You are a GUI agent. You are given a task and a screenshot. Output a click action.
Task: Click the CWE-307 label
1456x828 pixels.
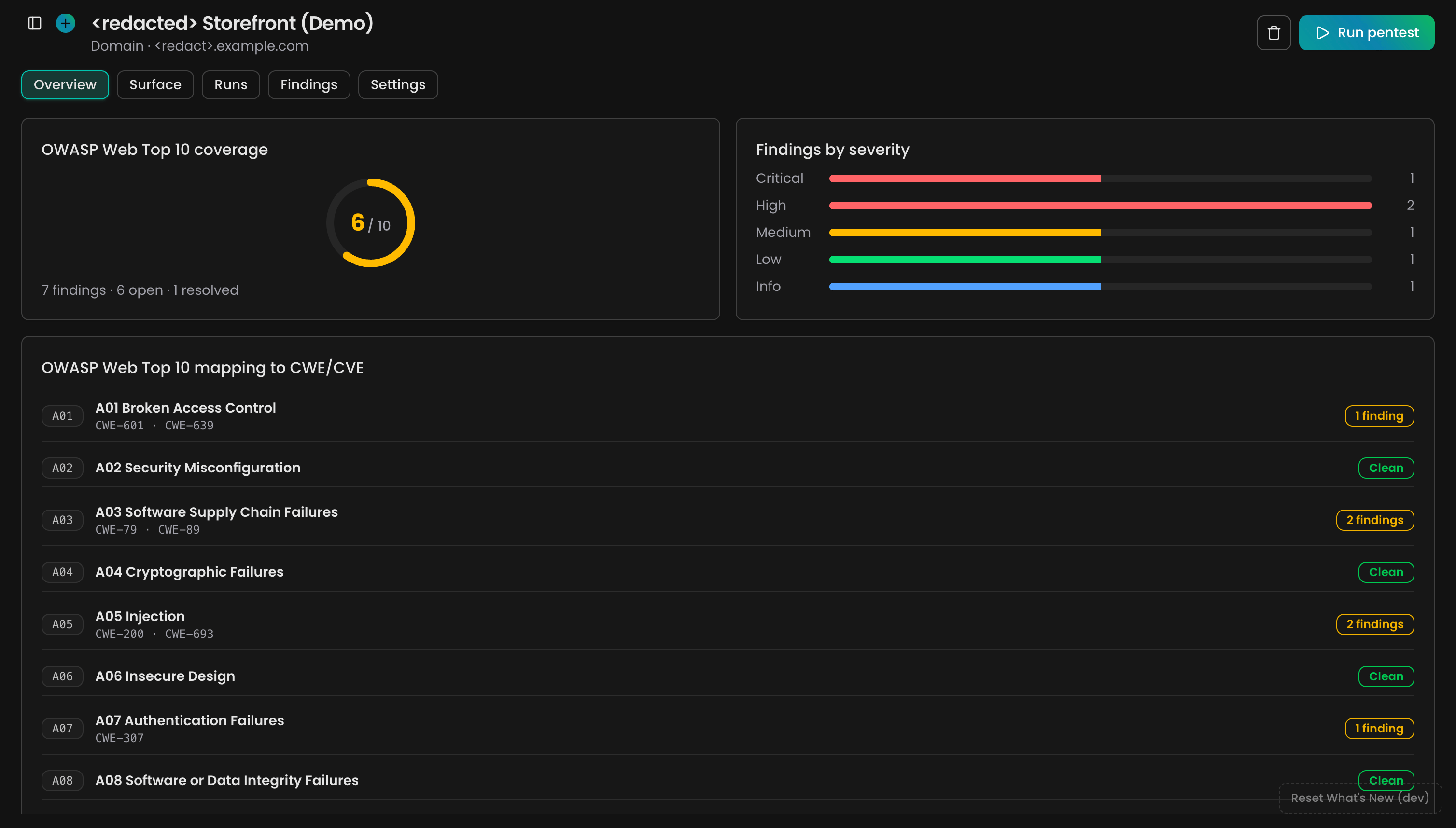point(120,738)
